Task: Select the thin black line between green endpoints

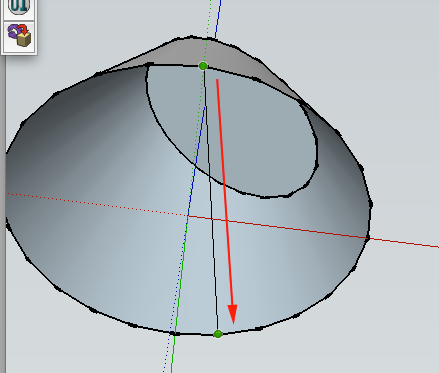Action: [x=211, y=200]
